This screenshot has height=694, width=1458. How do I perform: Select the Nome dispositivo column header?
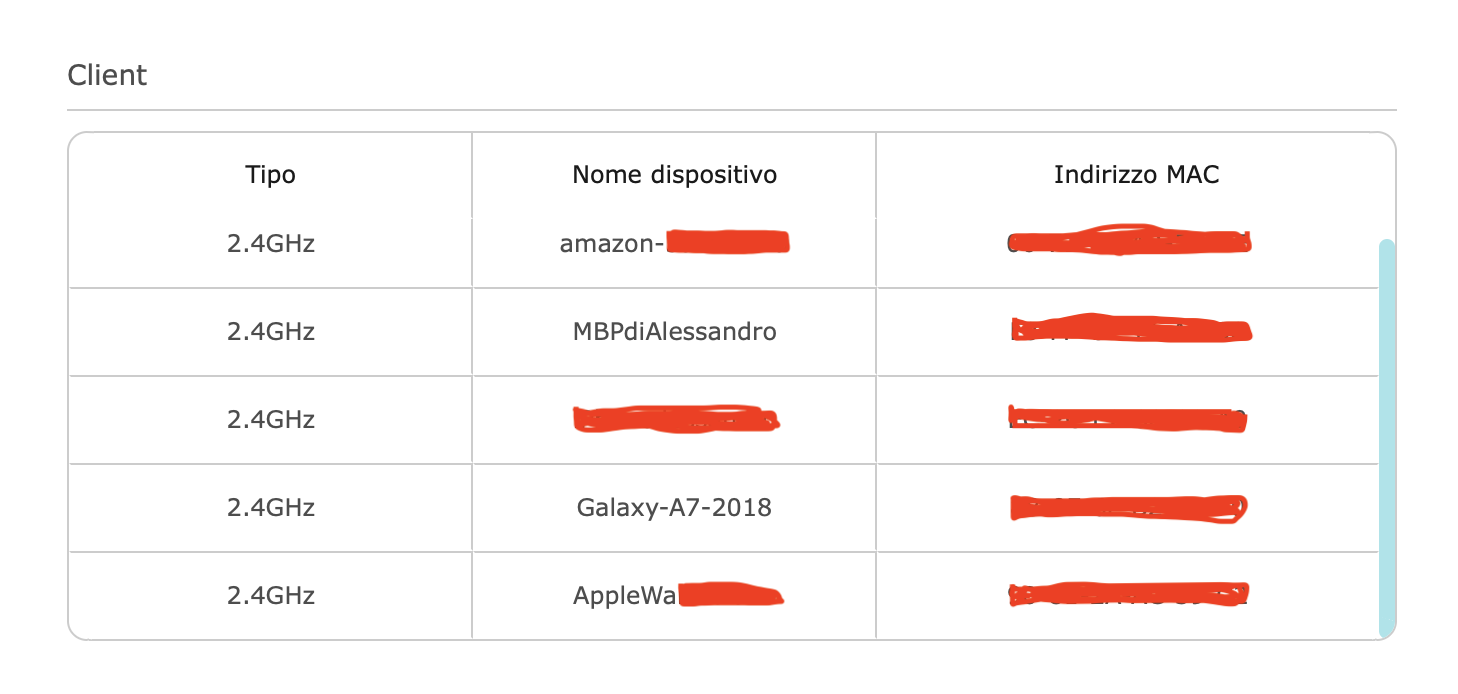(674, 175)
